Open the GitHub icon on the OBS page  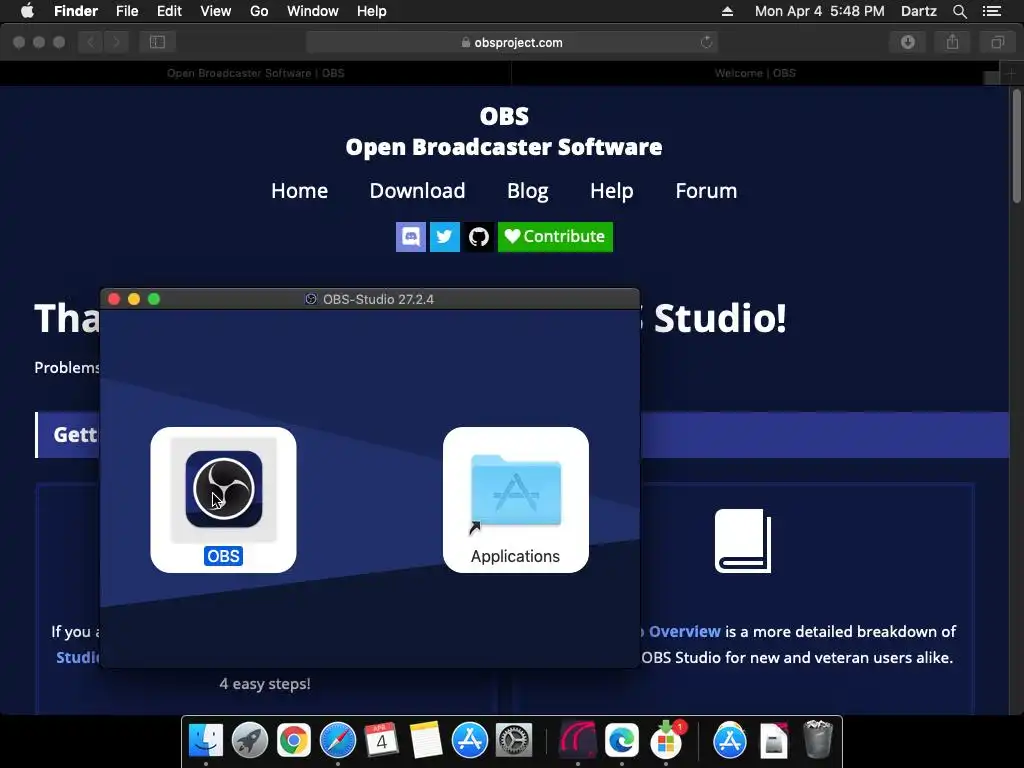(x=479, y=236)
